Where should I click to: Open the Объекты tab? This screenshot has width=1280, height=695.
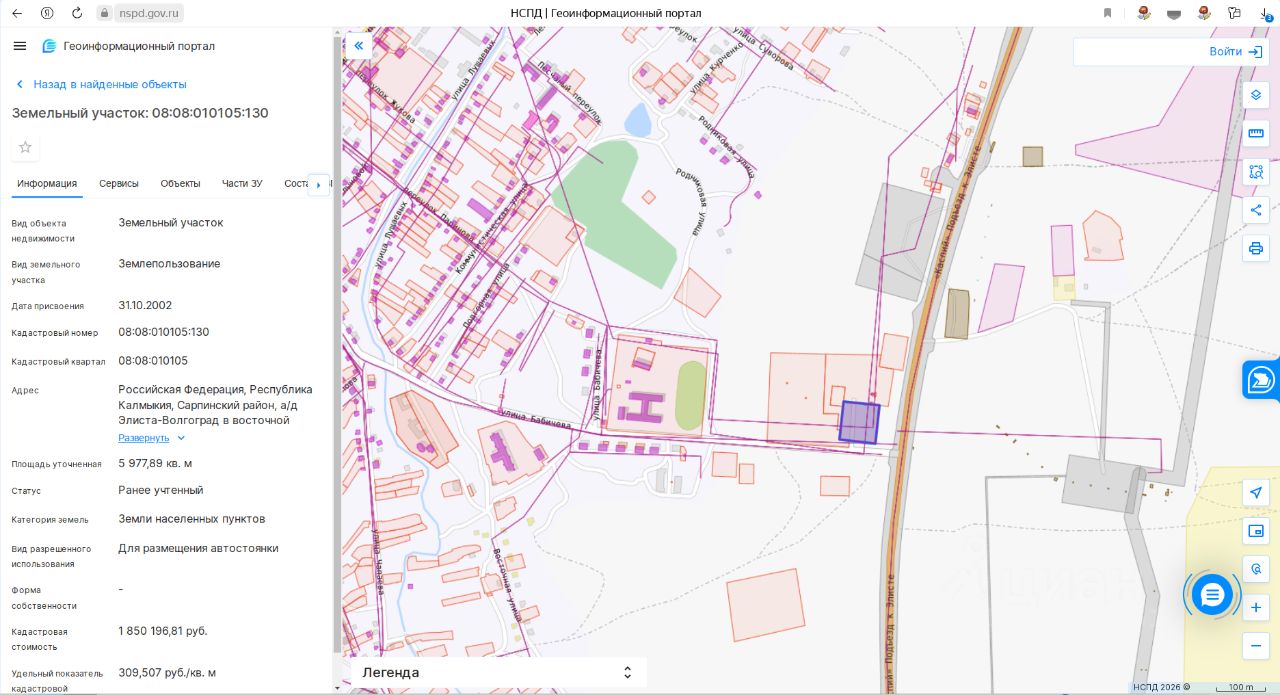point(181,183)
